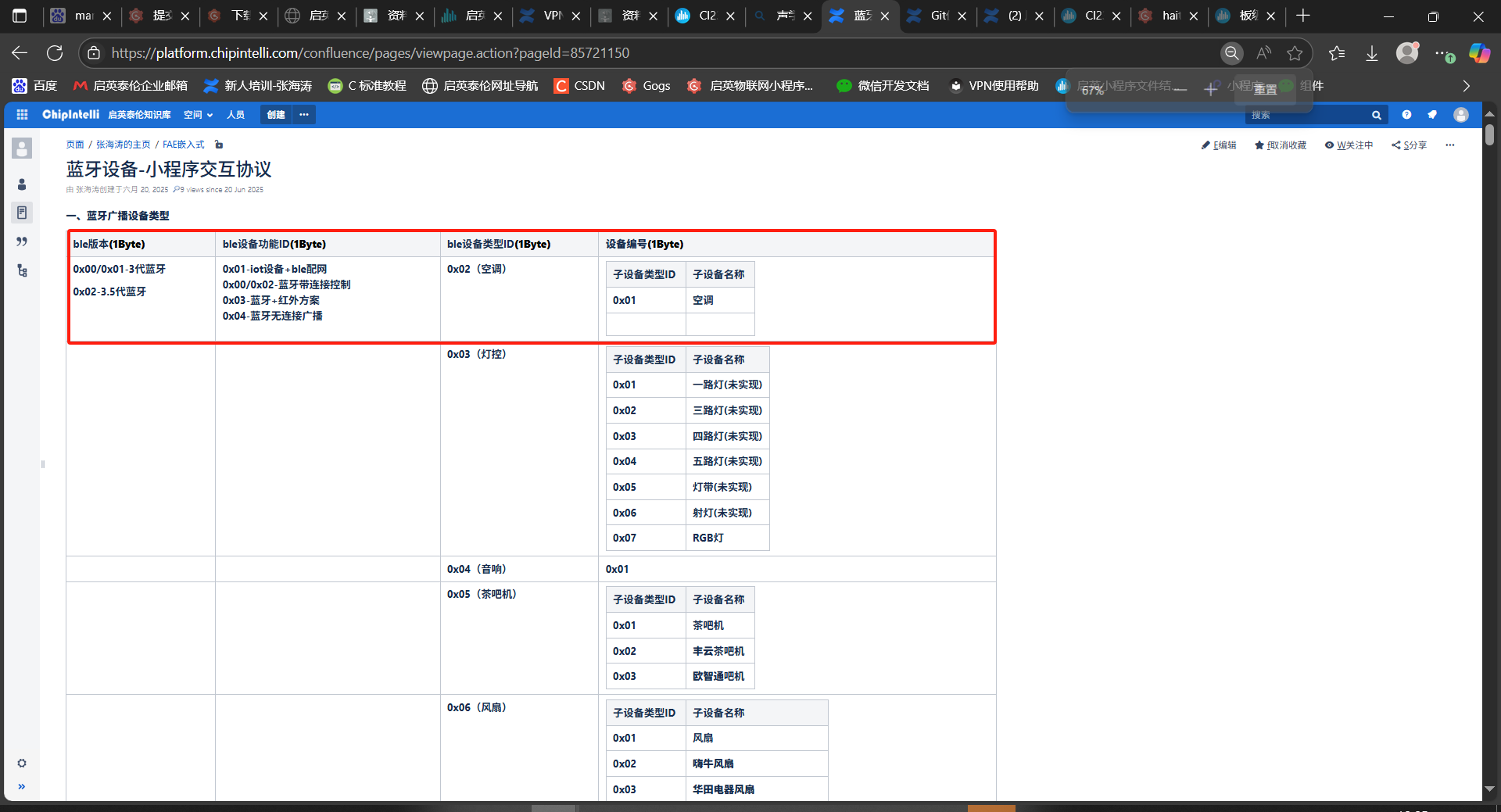
Task: Open the page tree icon in sidebar
Action: coord(22,270)
